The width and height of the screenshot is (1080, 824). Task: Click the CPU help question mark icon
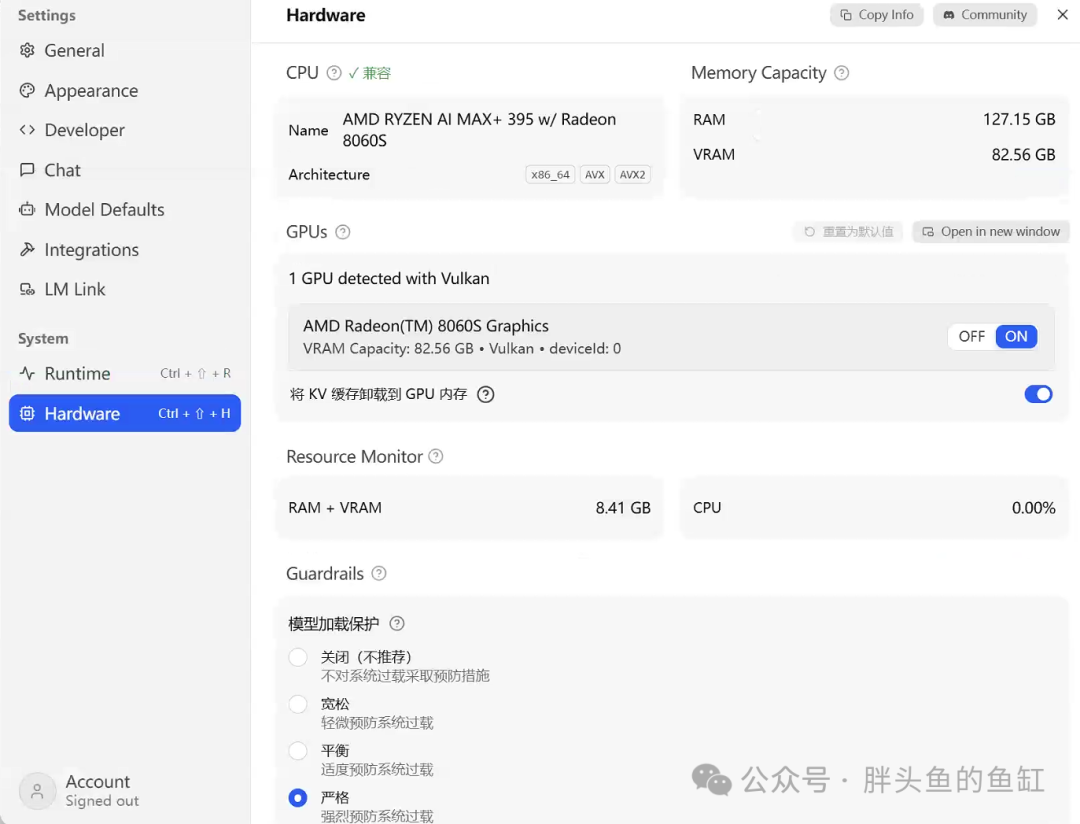click(334, 73)
